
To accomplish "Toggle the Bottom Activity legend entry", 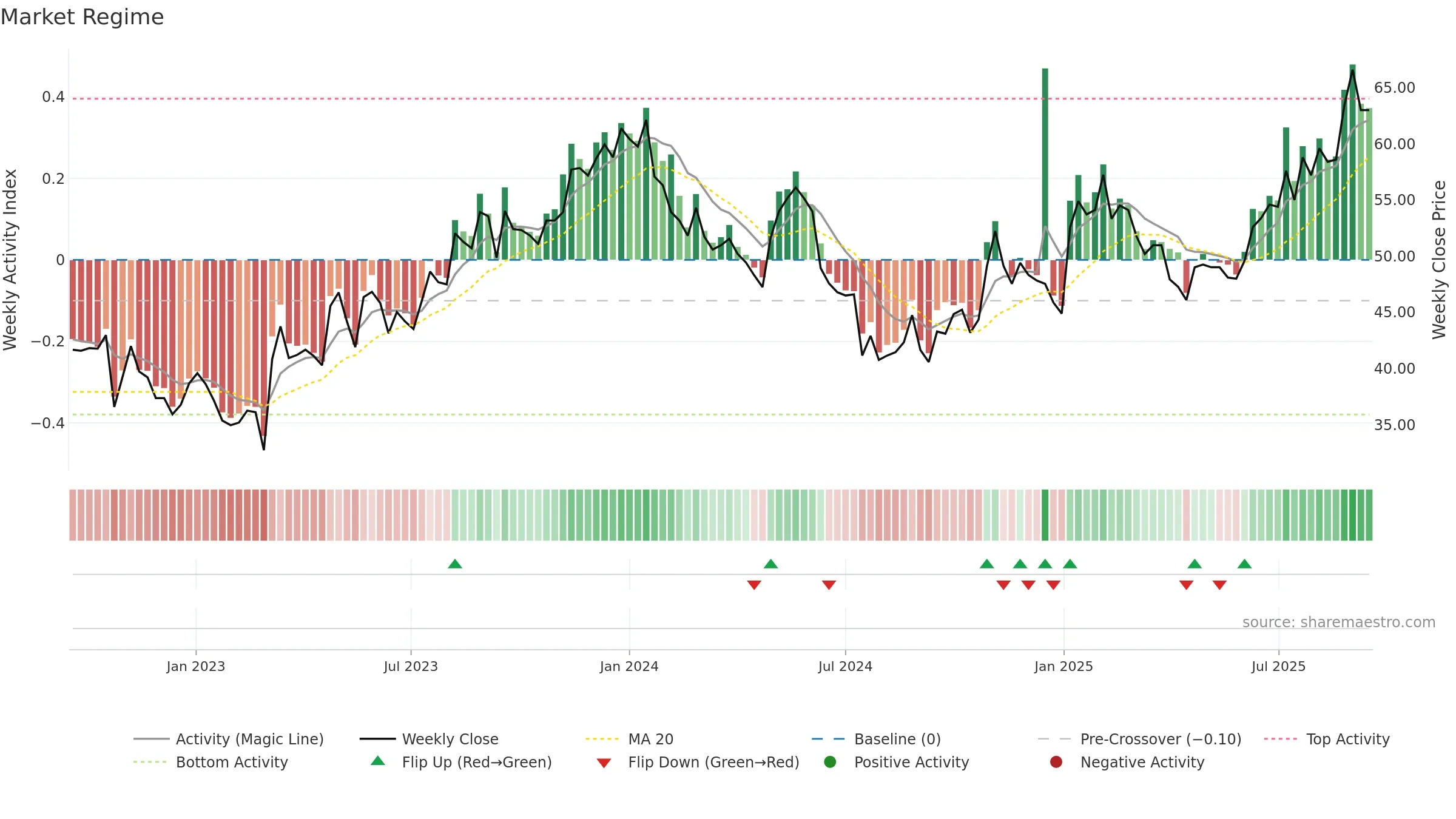I will tap(211, 762).
